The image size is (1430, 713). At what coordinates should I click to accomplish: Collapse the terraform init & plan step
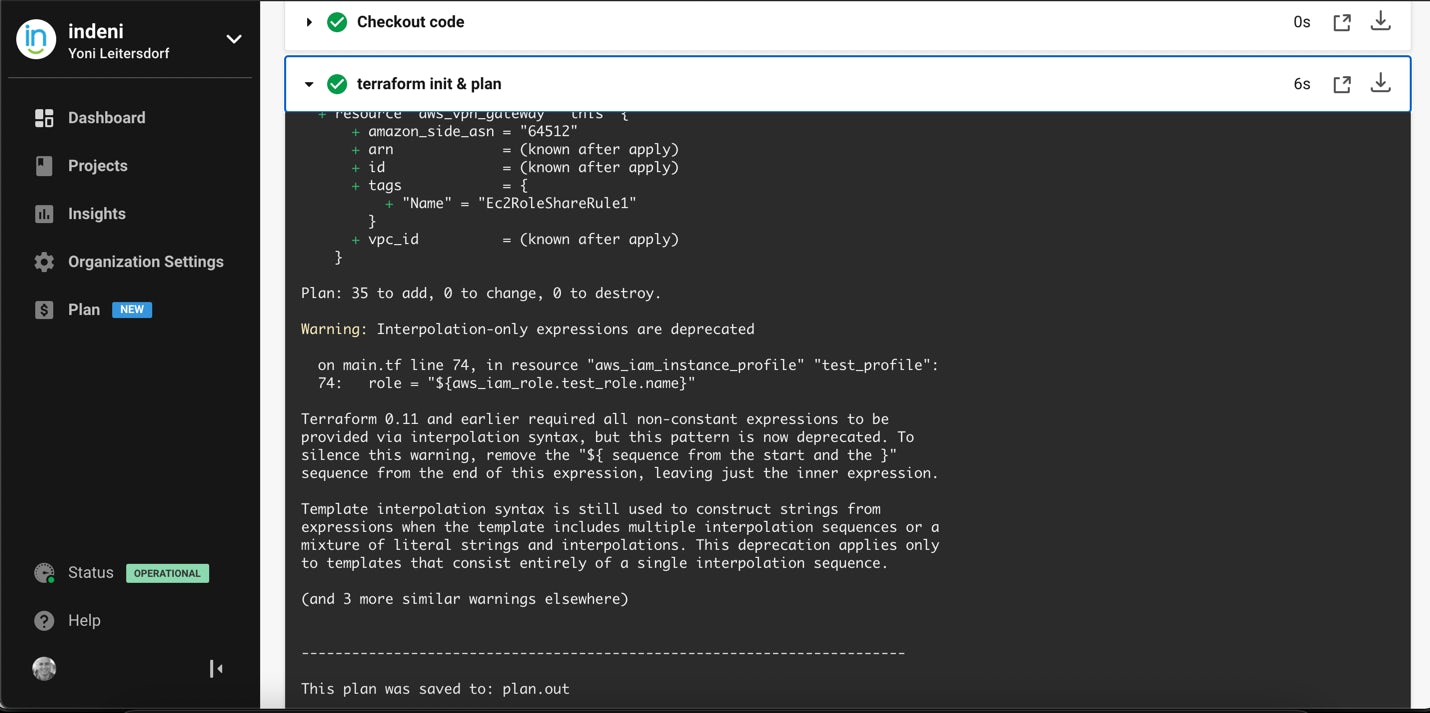(x=309, y=83)
